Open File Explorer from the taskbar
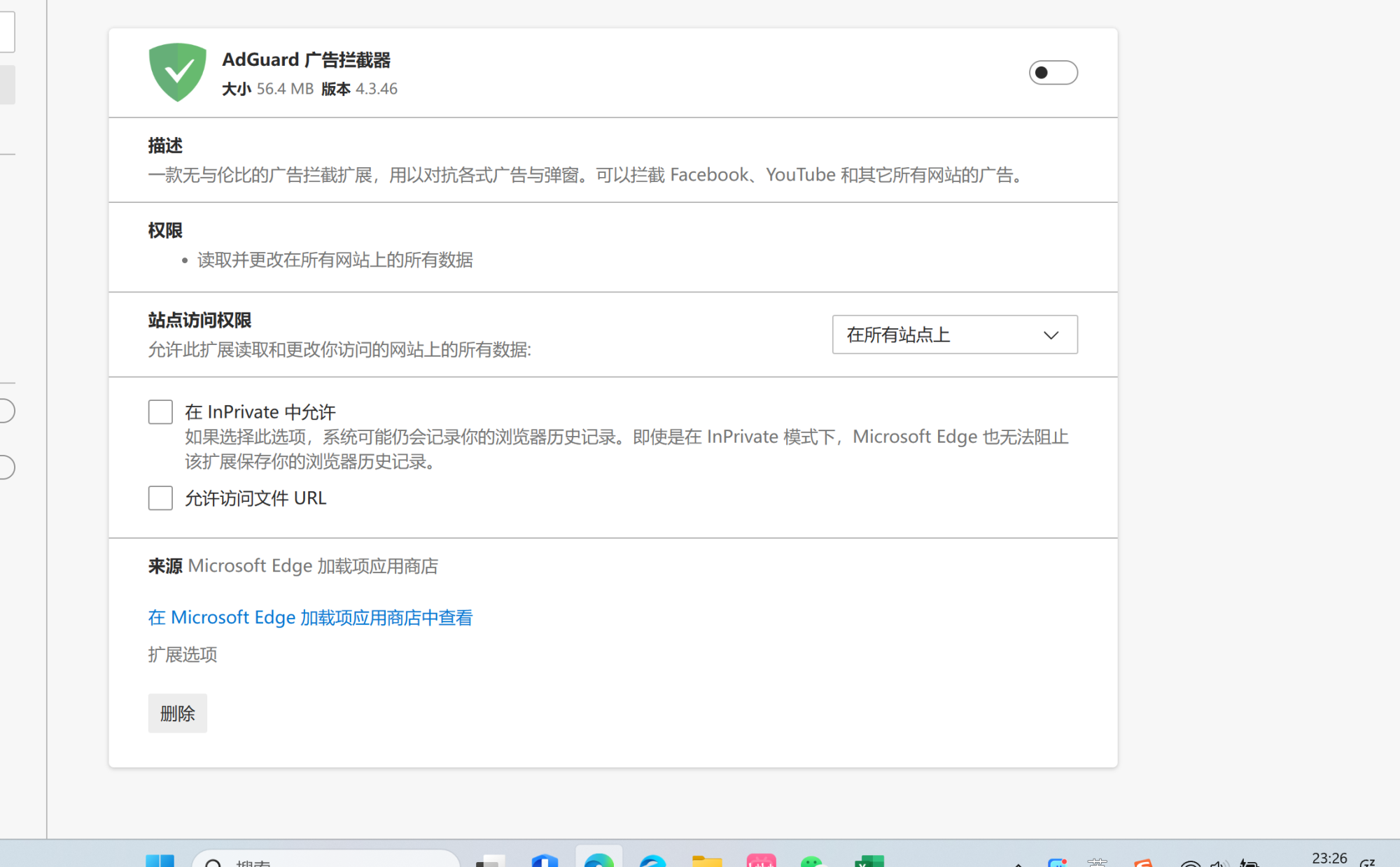Image resolution: width=1400 pixels, height=867 pixels. pos(706,862)
